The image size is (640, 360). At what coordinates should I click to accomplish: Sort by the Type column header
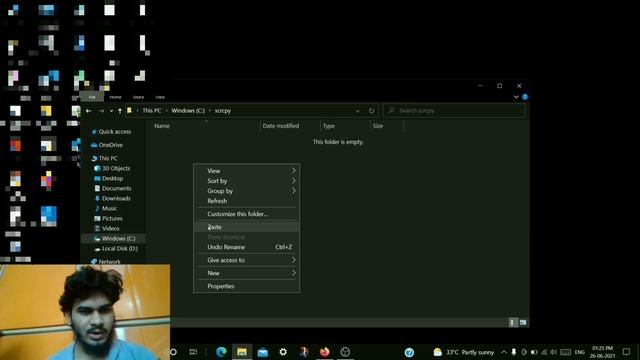pos(329,126)
